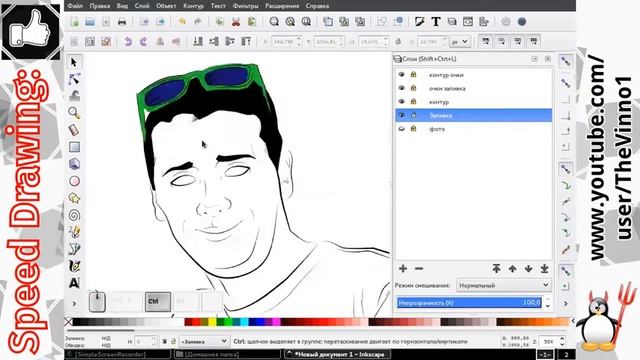The image size is (640, 360).
Task: Show the hidden фото layer
Action: 402,129
